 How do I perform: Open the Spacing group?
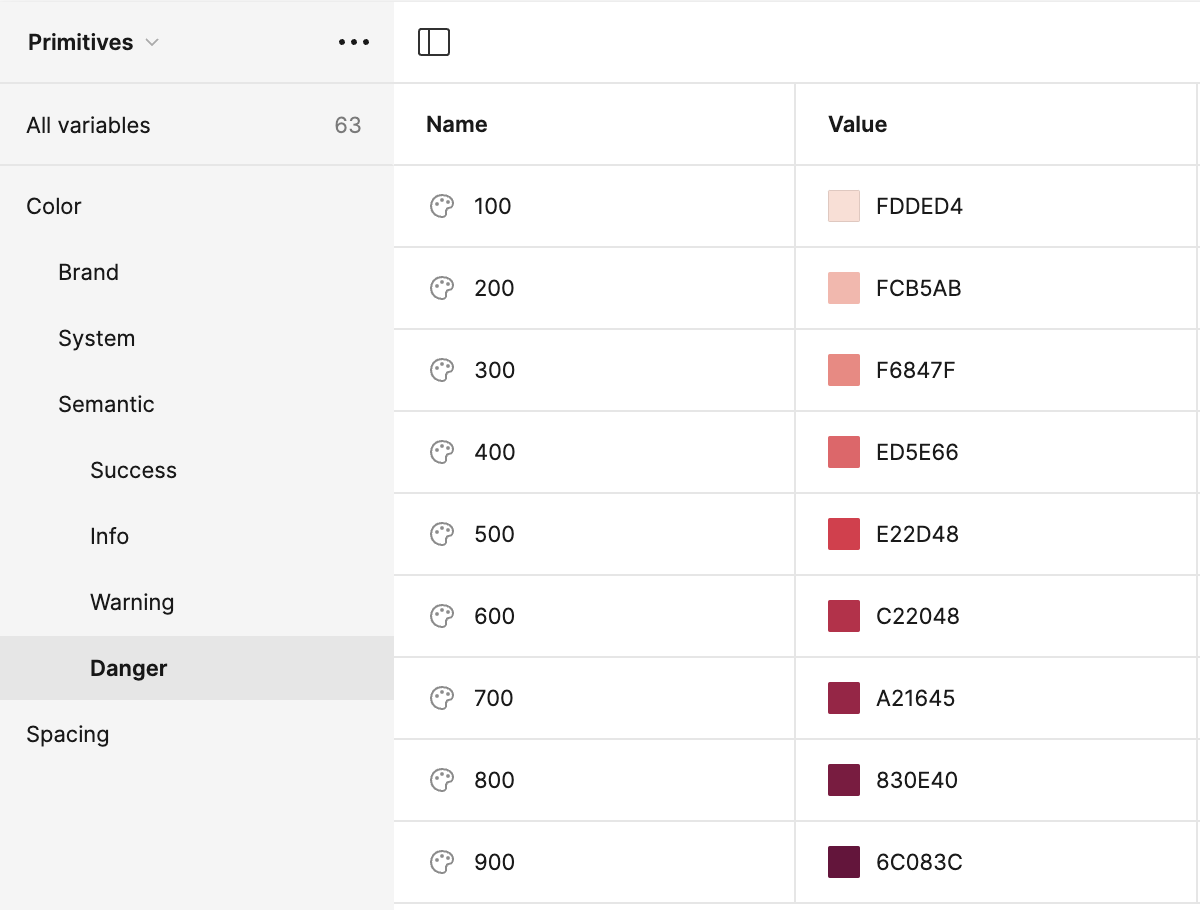(68, 734)
